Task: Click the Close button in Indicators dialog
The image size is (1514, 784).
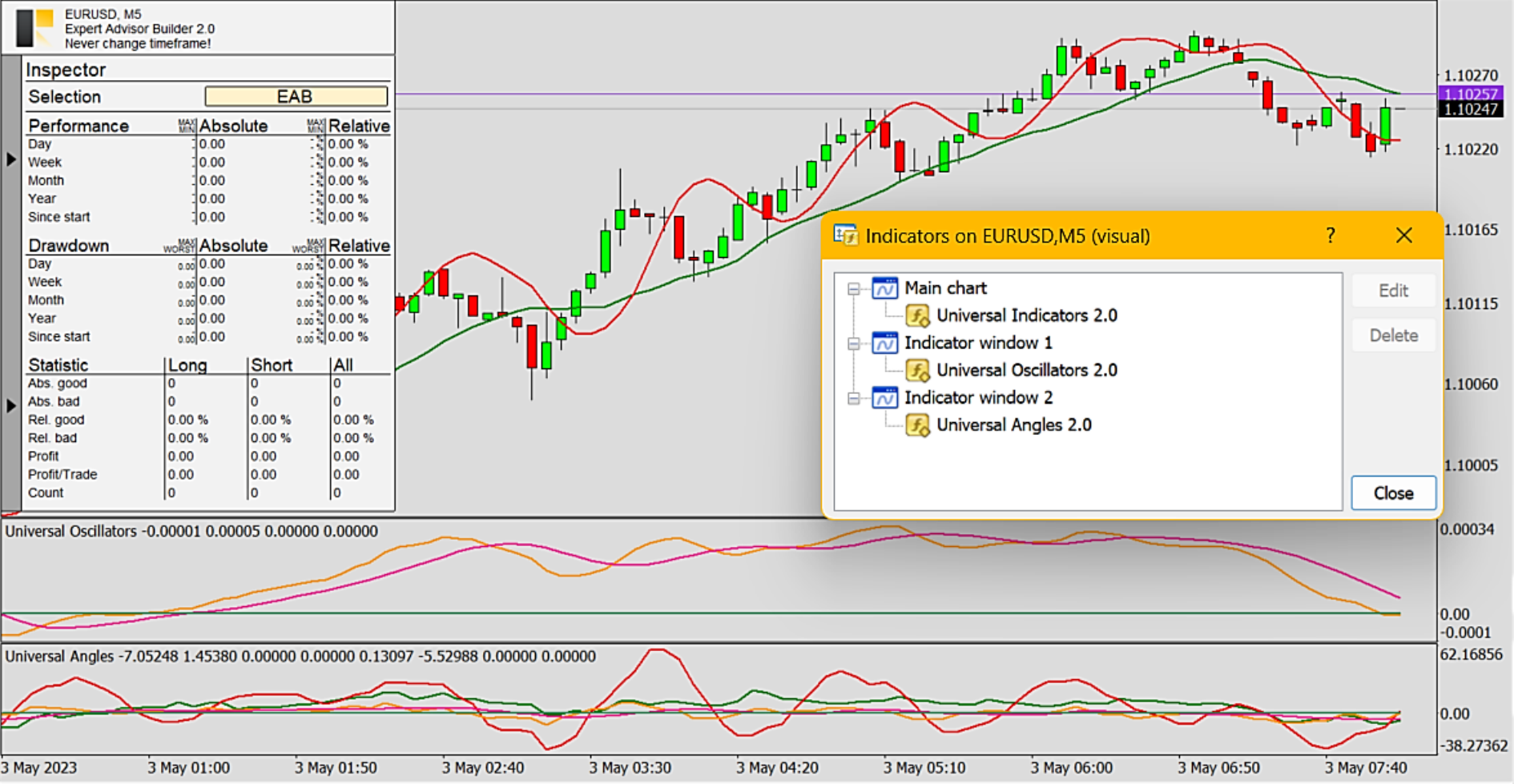Action: click(1393, 493)
